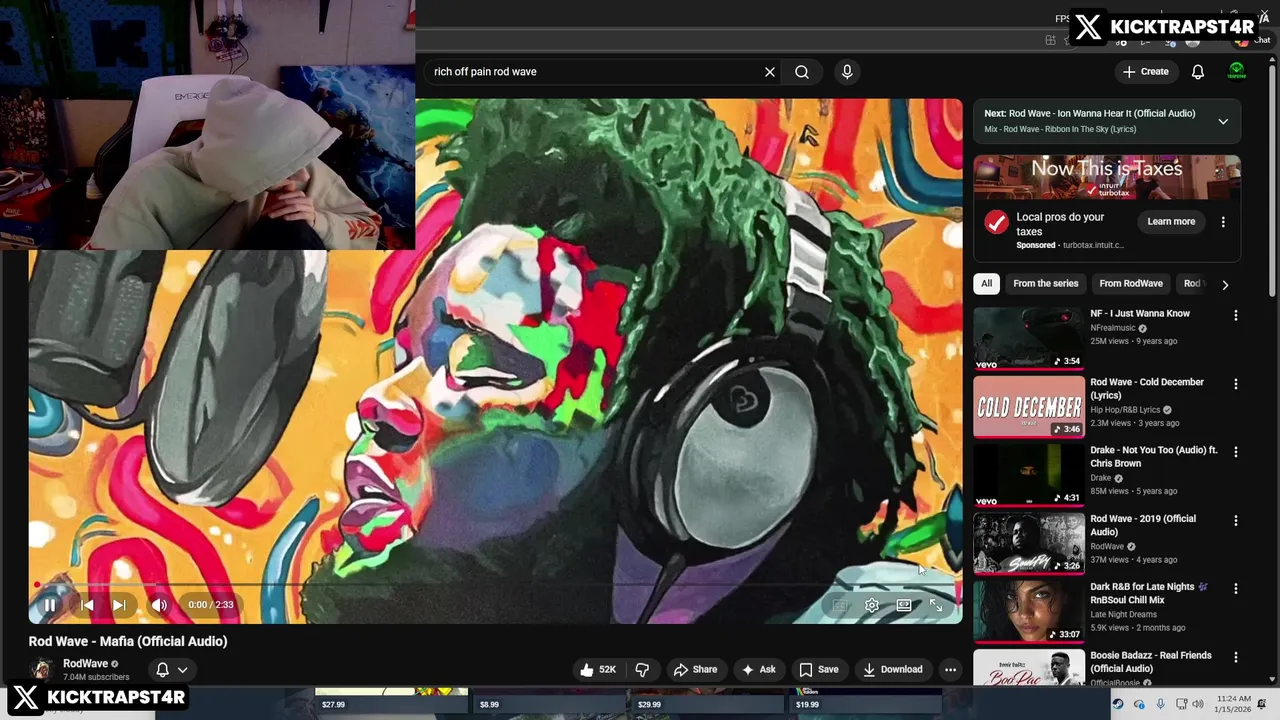1280x720 pixels.
Task: Open options menu for TurboTax ad
Action: pyautogui.click(x=1223, y=221)
